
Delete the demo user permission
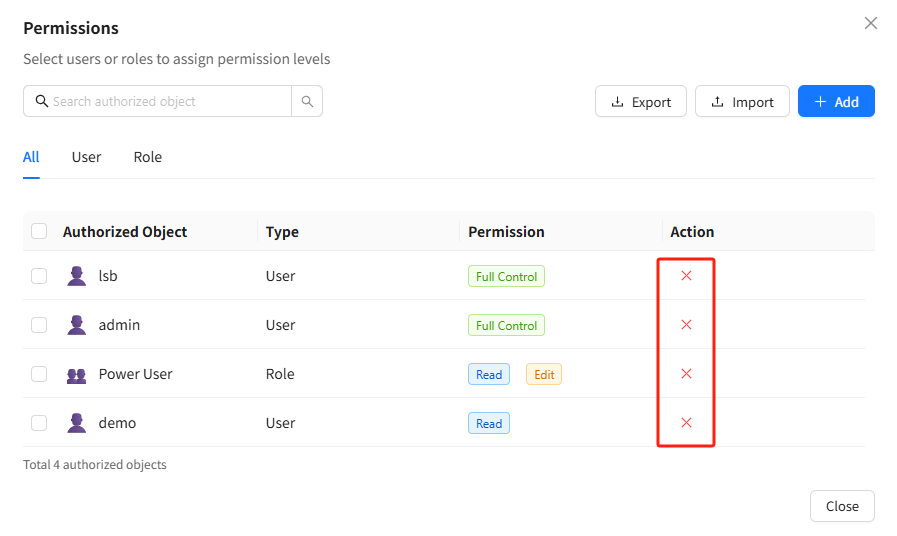tap(686, 423)
